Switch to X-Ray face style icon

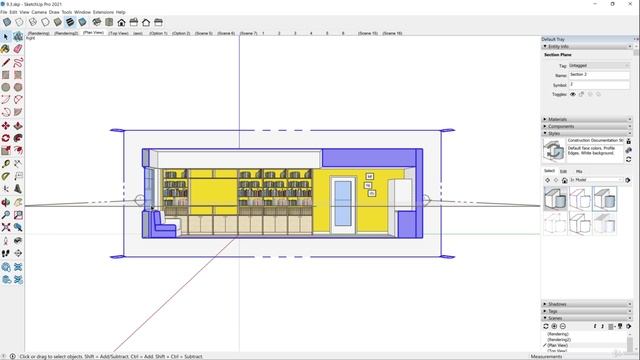pos(7,22)
